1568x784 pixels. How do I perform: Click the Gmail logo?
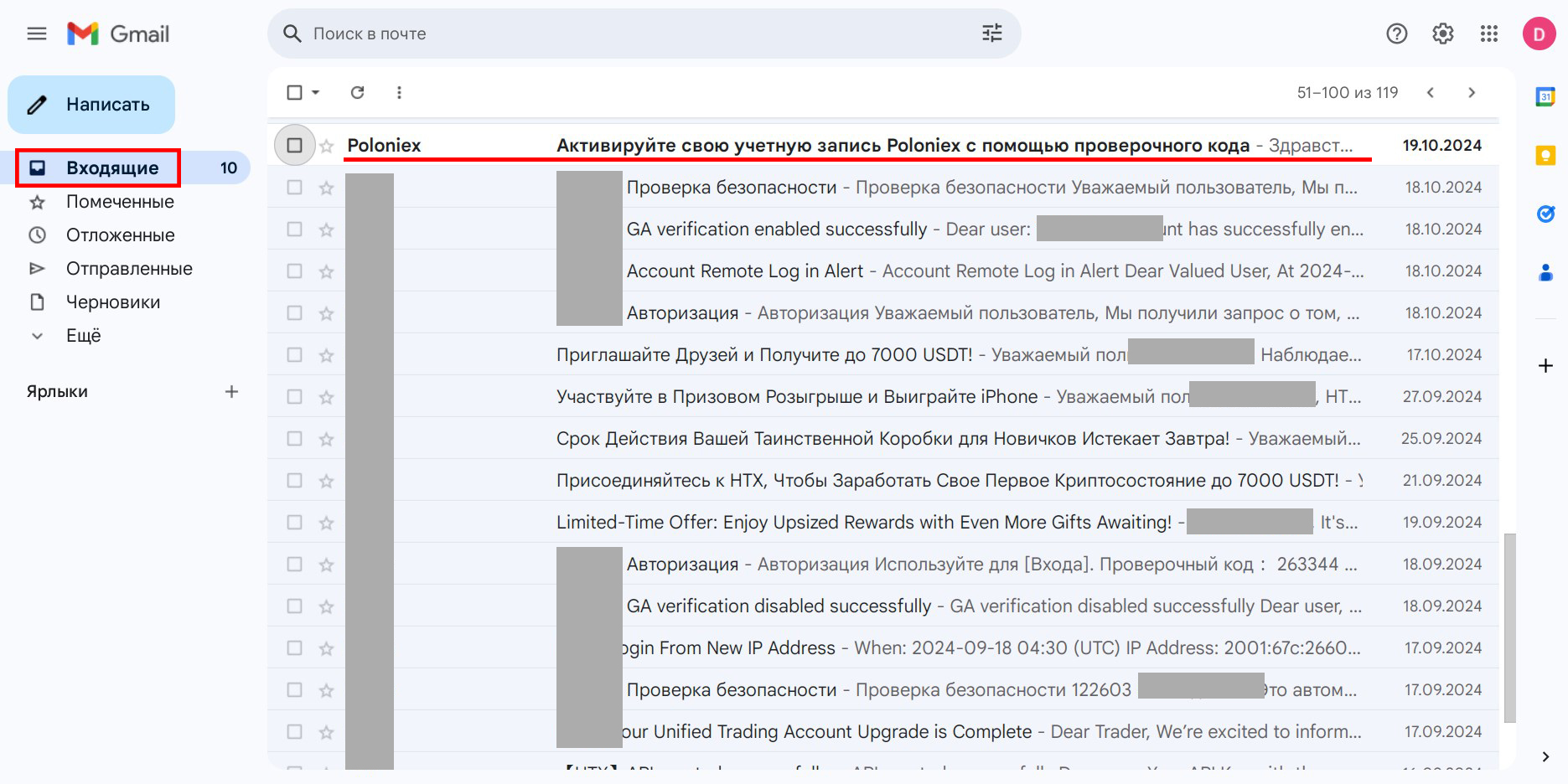118,34
